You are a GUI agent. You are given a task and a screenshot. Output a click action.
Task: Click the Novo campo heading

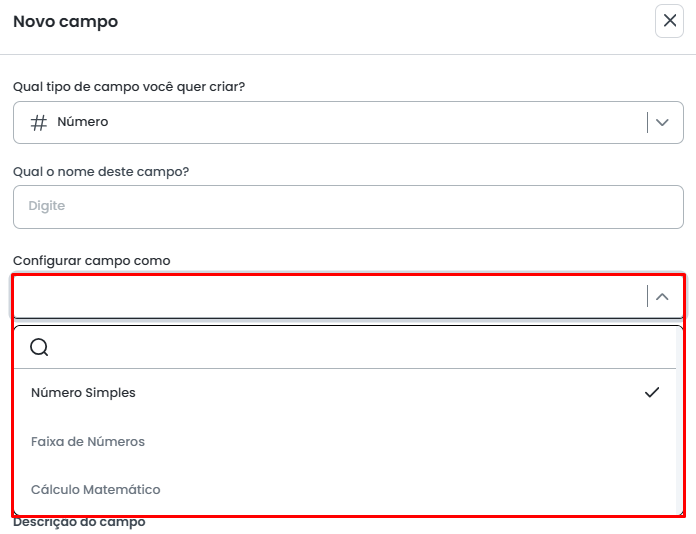click(x=65, y=21)
